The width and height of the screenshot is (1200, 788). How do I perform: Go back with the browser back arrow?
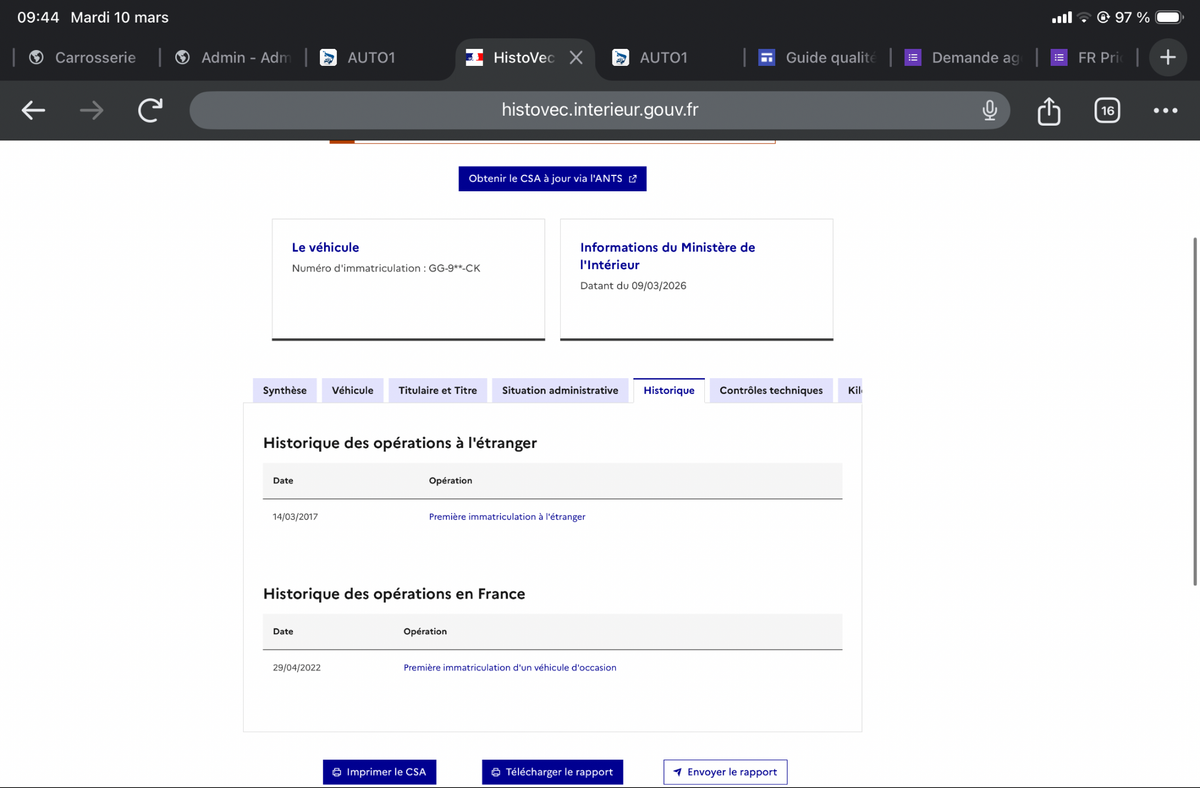click(34, 110)
